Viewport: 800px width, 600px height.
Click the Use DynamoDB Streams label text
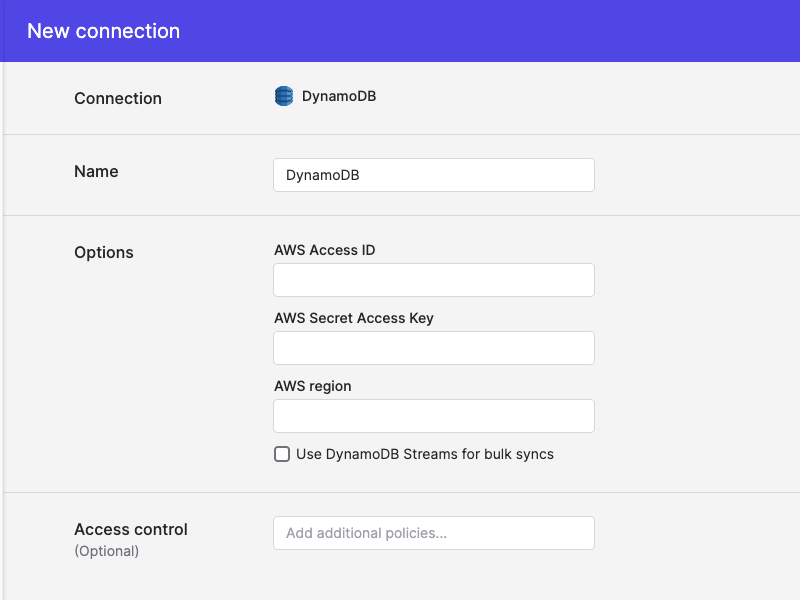(424, 454)
